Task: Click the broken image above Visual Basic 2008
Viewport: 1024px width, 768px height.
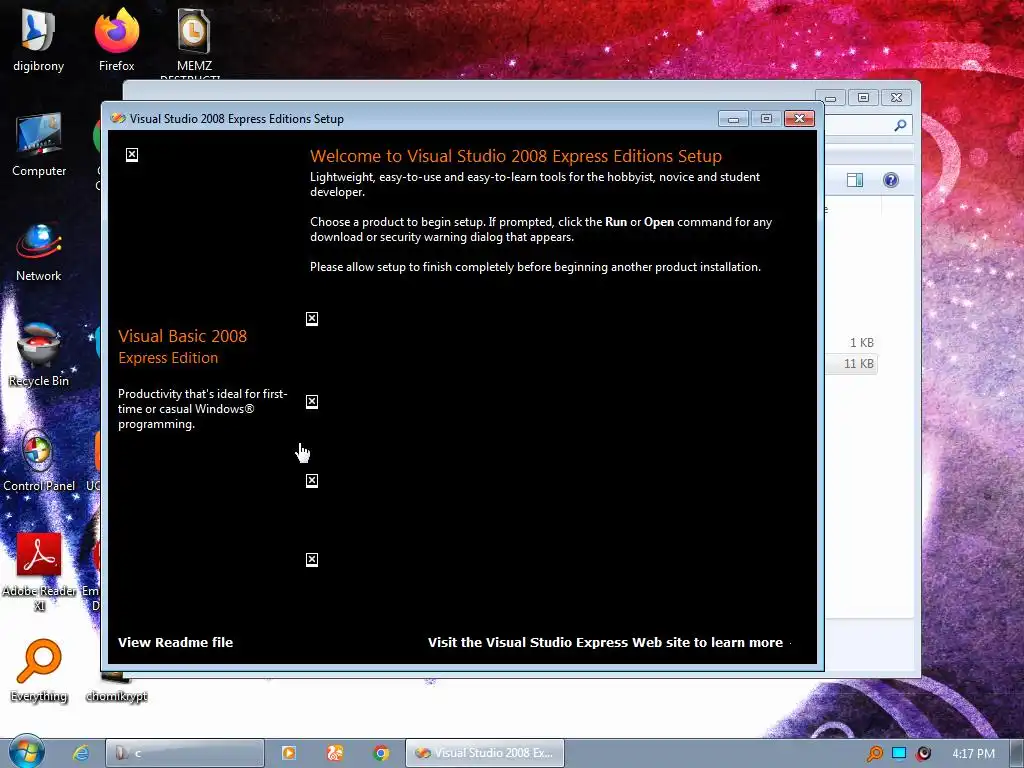Action: point(132,155)
